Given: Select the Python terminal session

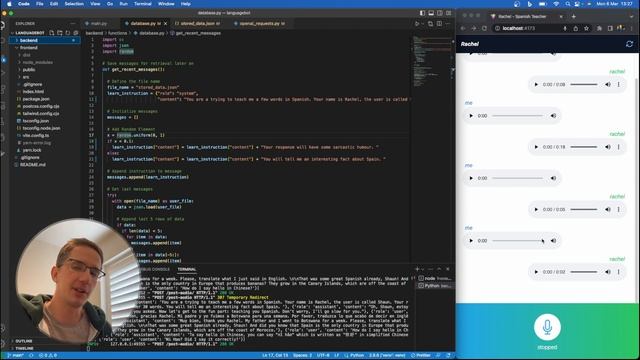Looking at the screenshot, I should coord(435,286).
